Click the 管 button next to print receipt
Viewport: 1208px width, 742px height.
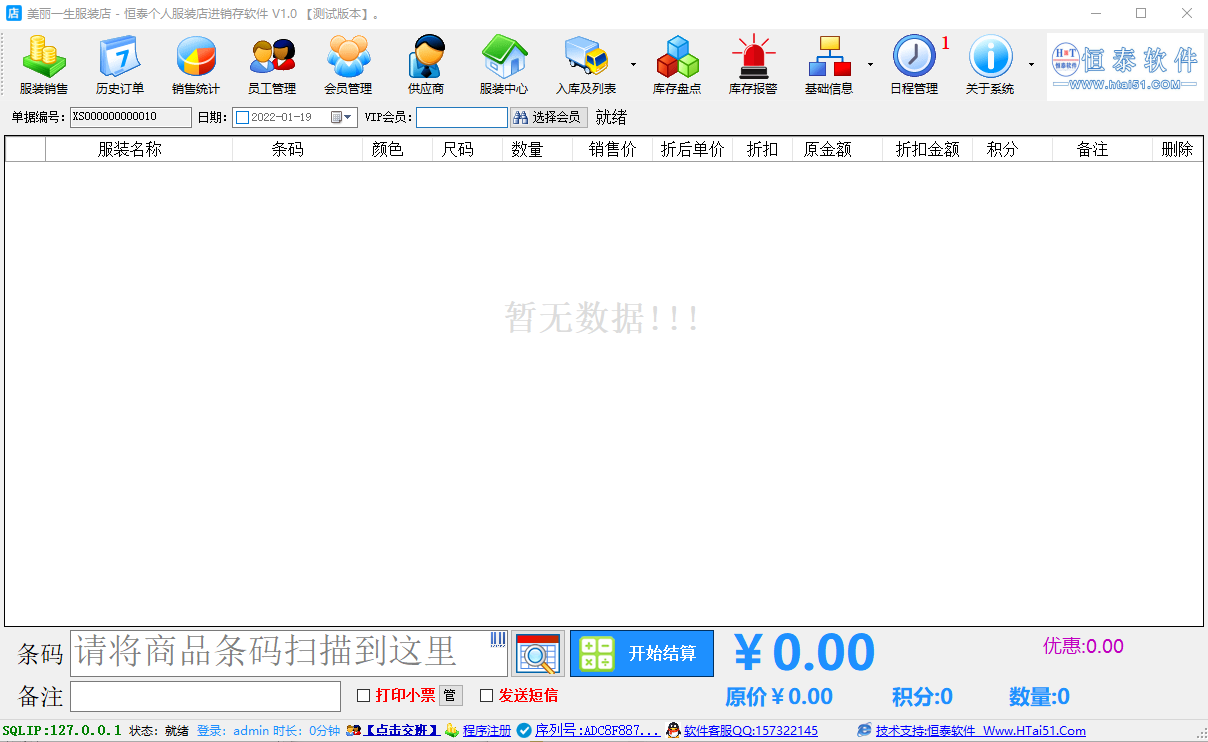451,696
